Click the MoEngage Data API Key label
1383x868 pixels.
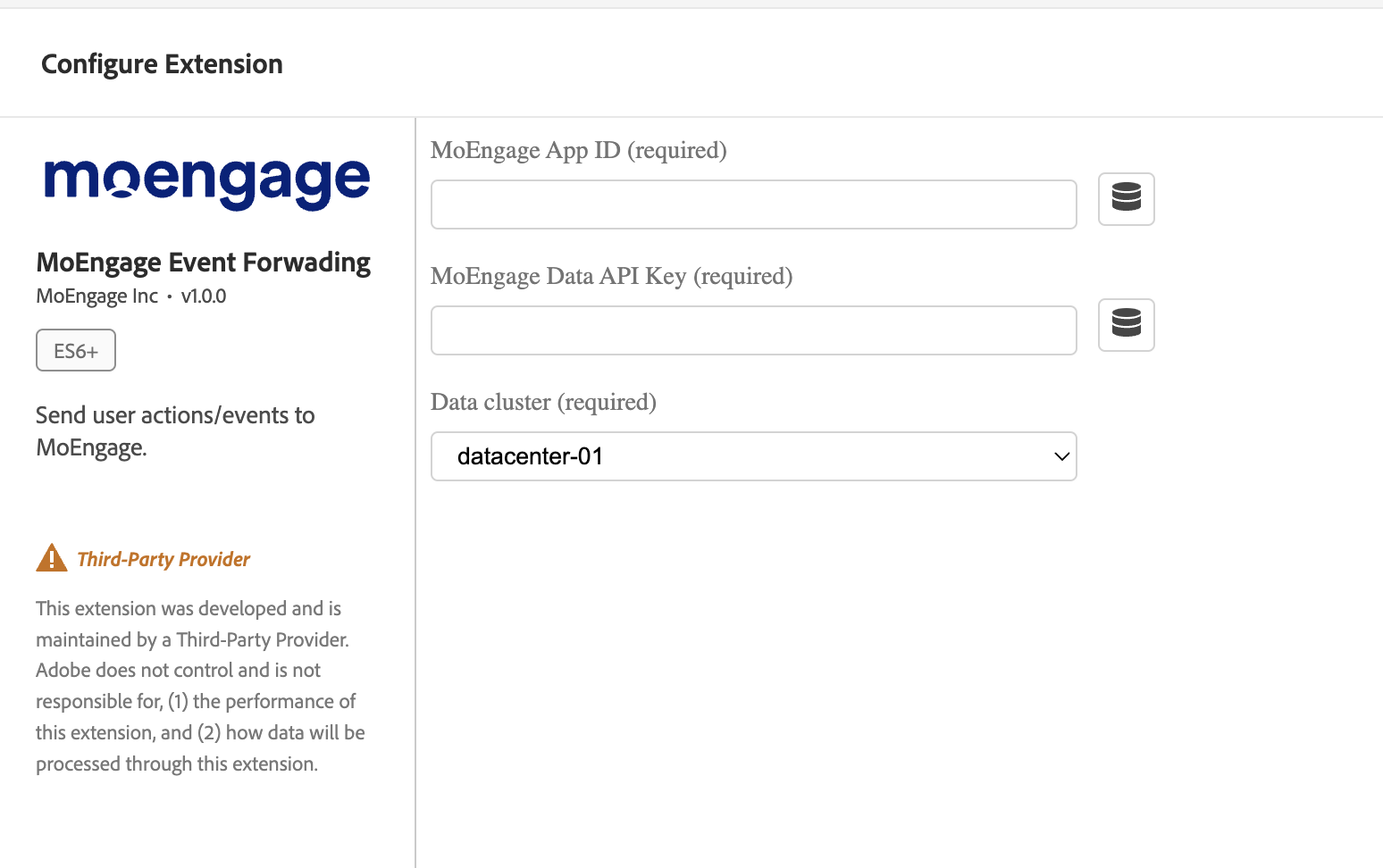[x=612, y=276]
